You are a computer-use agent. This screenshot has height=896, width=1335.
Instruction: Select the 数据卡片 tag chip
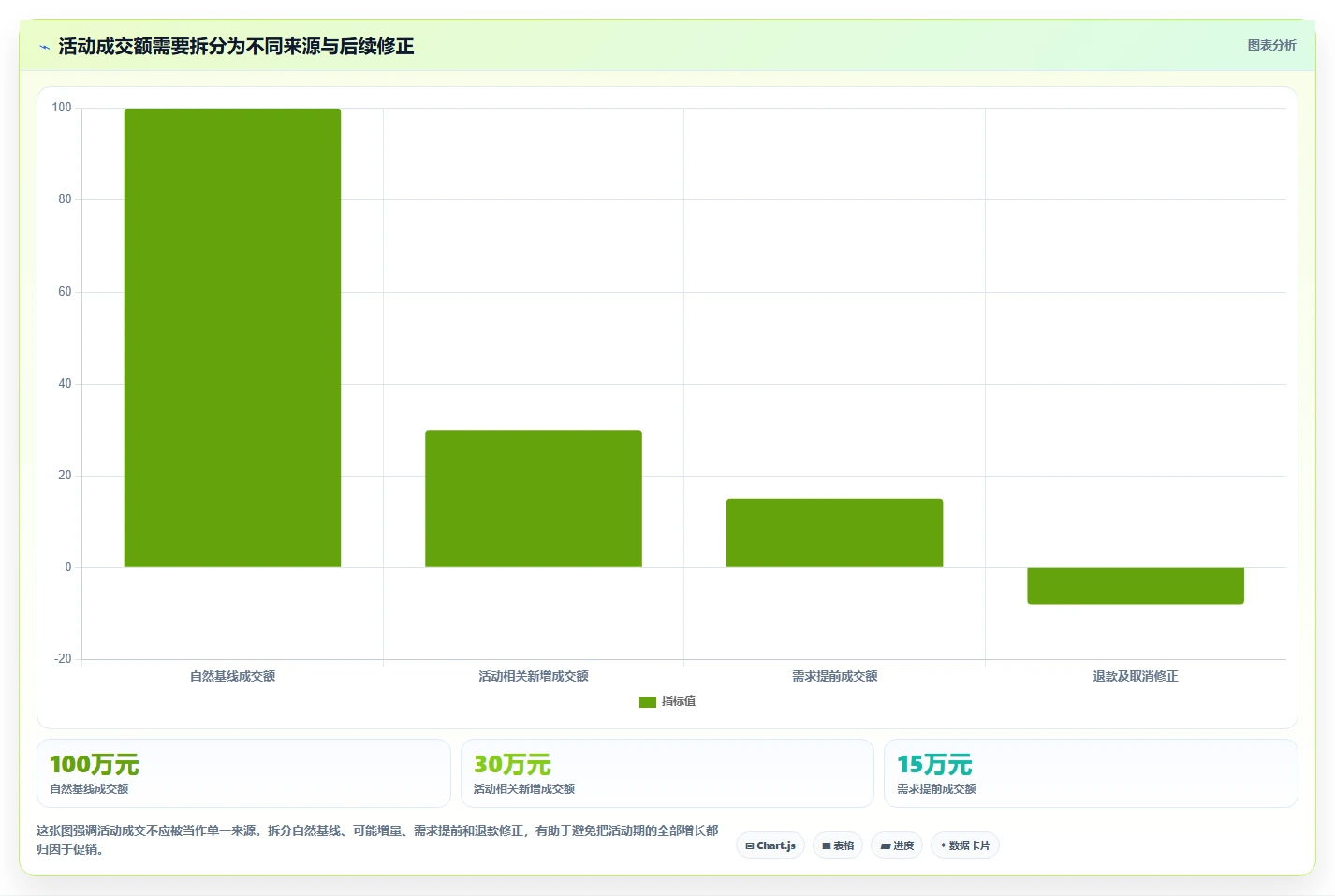coord(965,845)
